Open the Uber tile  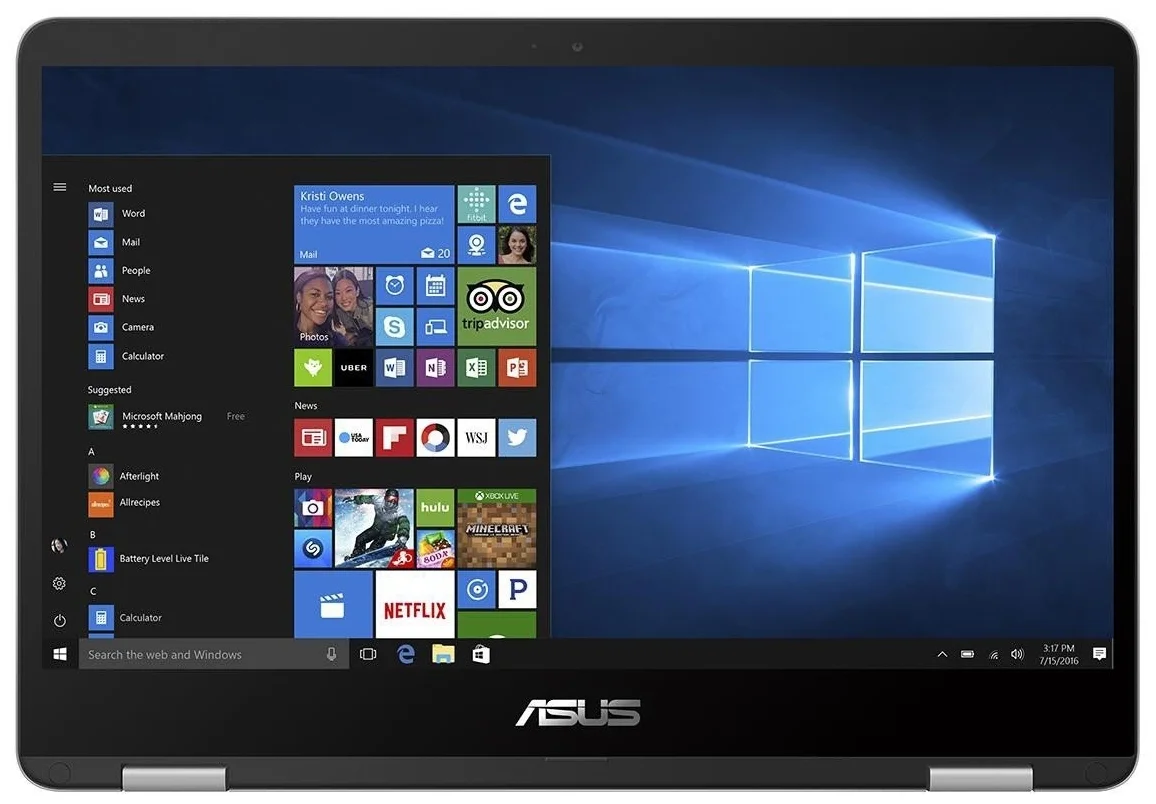coord(354,368)
